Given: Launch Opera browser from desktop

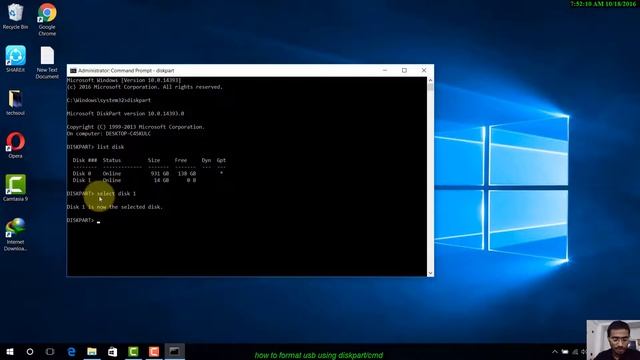Looking at the screenshot, I should [15, 145].
